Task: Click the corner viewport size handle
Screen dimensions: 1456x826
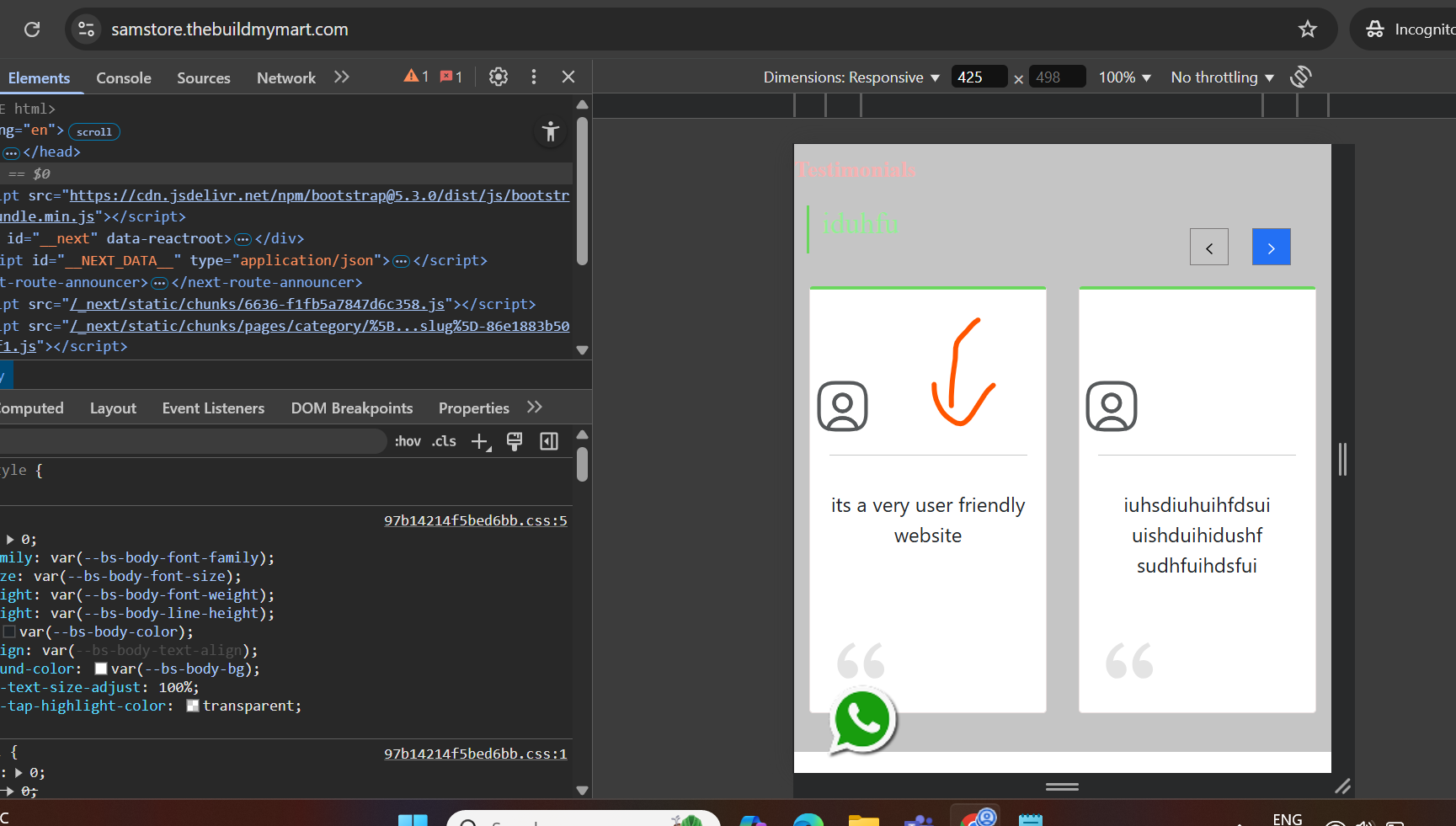Action: click(x=1343, y=786)
